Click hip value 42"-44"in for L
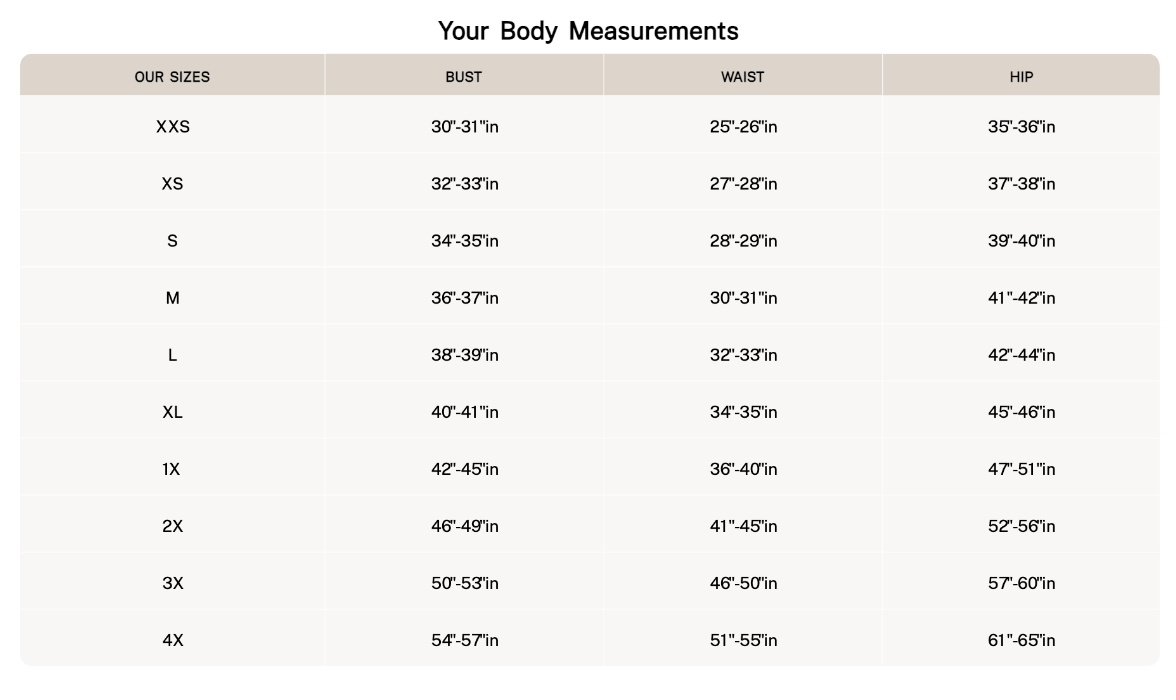Screen dimensions: 1176x700 tap(1021, 355)
